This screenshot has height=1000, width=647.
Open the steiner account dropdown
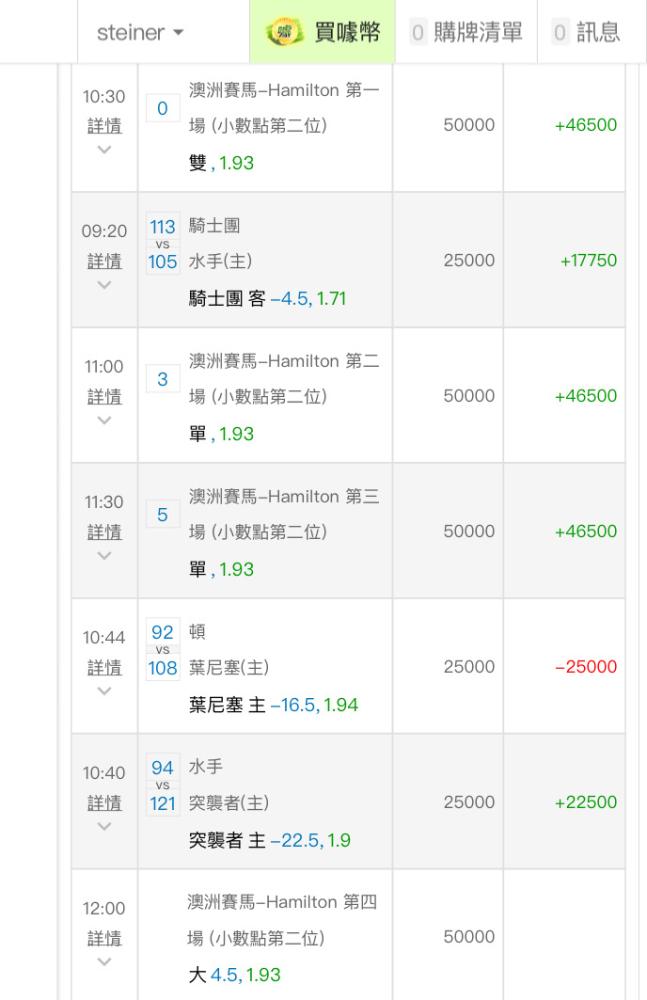tap(140, 32)
